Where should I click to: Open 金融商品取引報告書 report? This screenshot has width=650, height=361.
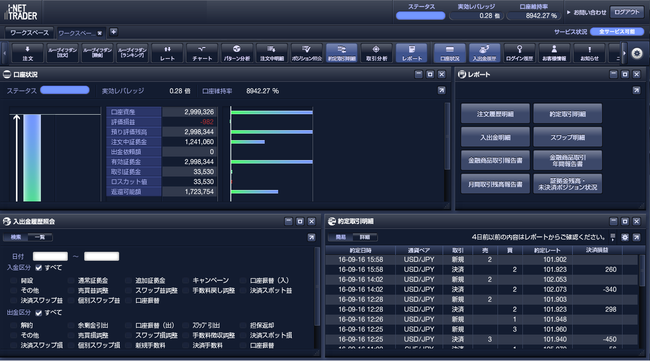[495, 160]
